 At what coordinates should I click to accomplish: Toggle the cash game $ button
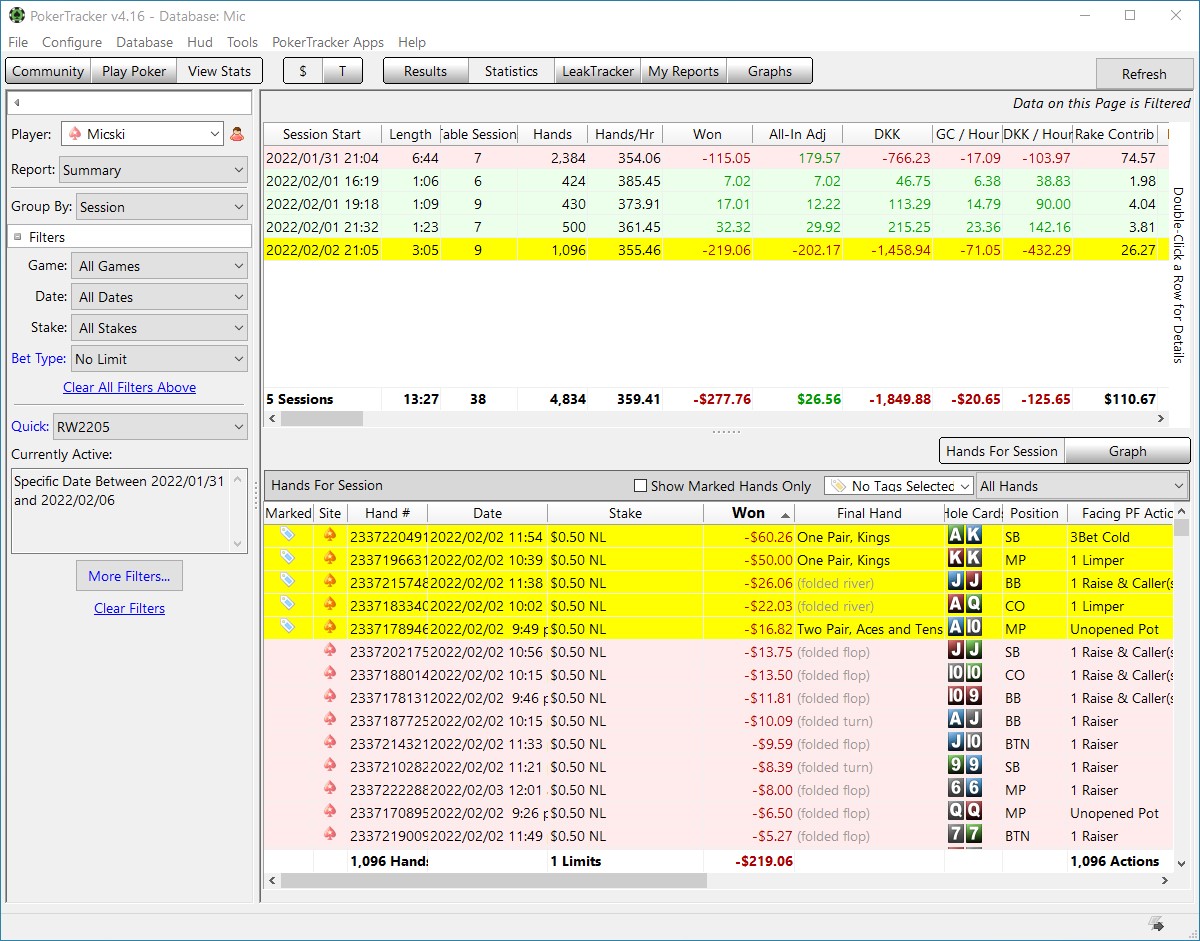tap(303, 71)
